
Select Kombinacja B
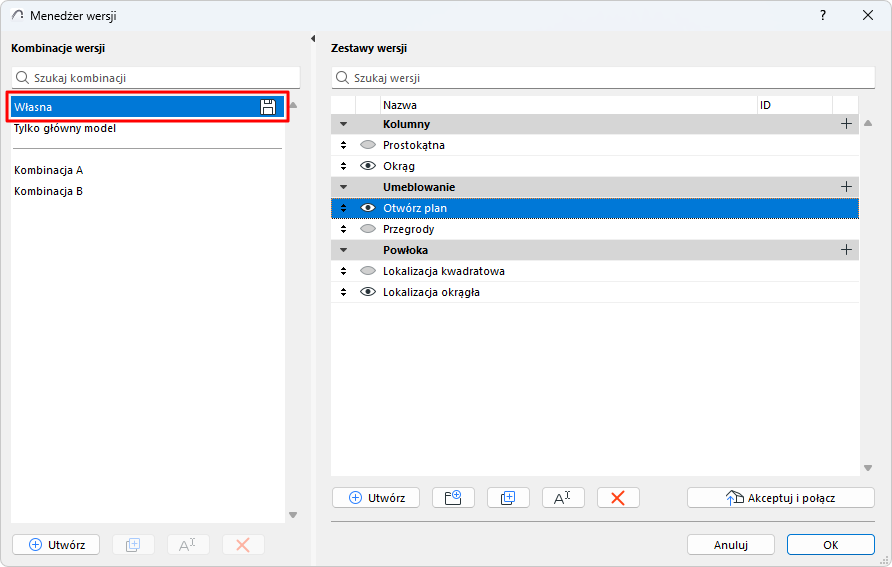pos(48,191)
